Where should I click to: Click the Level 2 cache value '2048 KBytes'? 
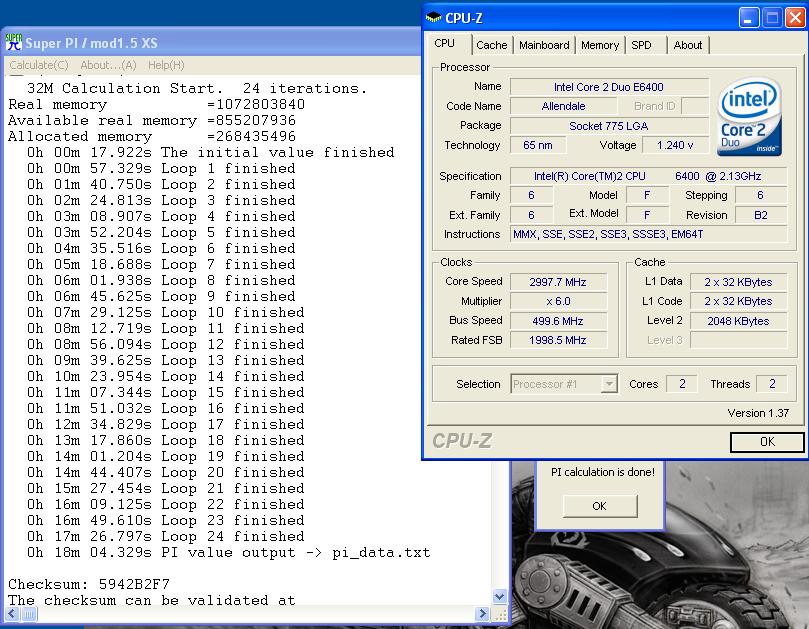tap(738, 321)
